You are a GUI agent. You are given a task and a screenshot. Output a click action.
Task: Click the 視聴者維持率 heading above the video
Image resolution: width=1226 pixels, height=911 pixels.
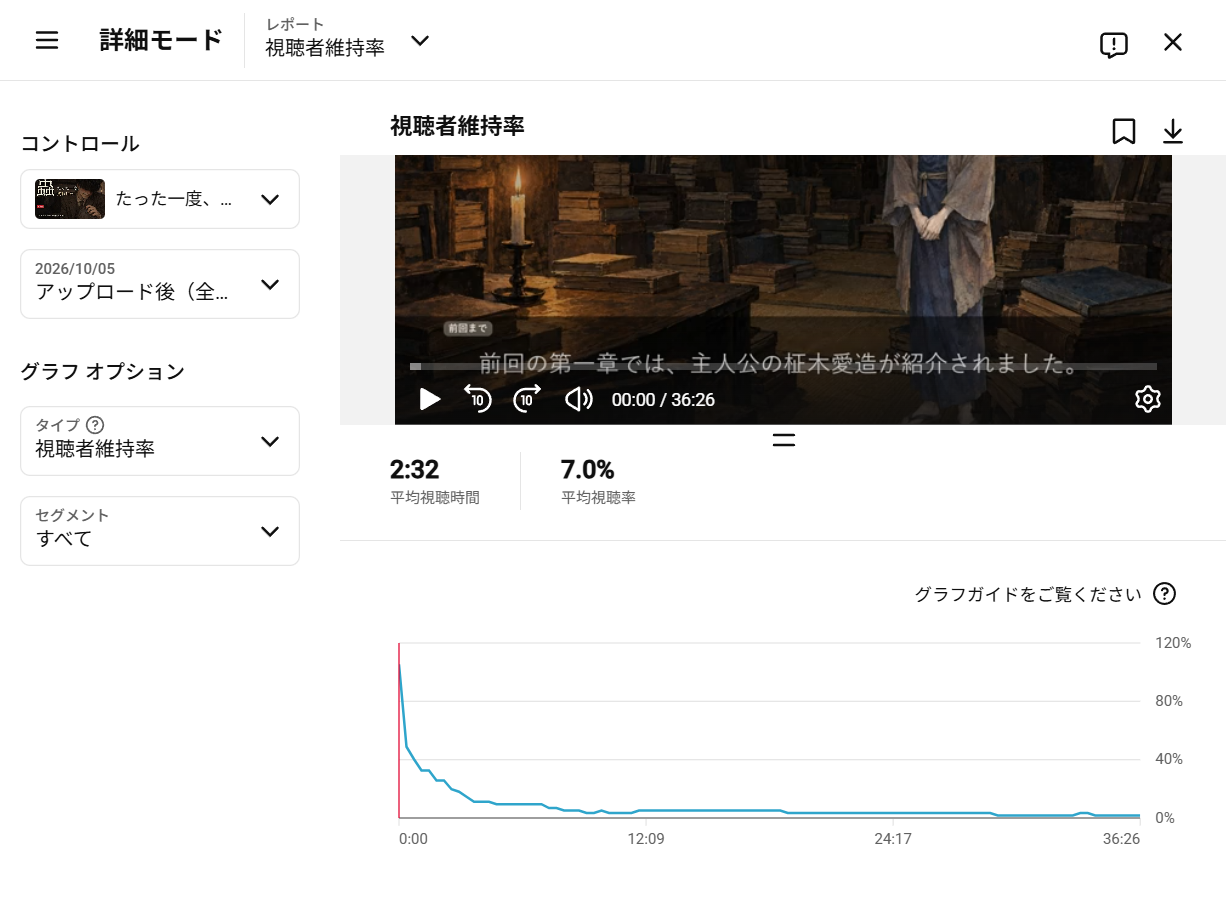coord(457,126)
